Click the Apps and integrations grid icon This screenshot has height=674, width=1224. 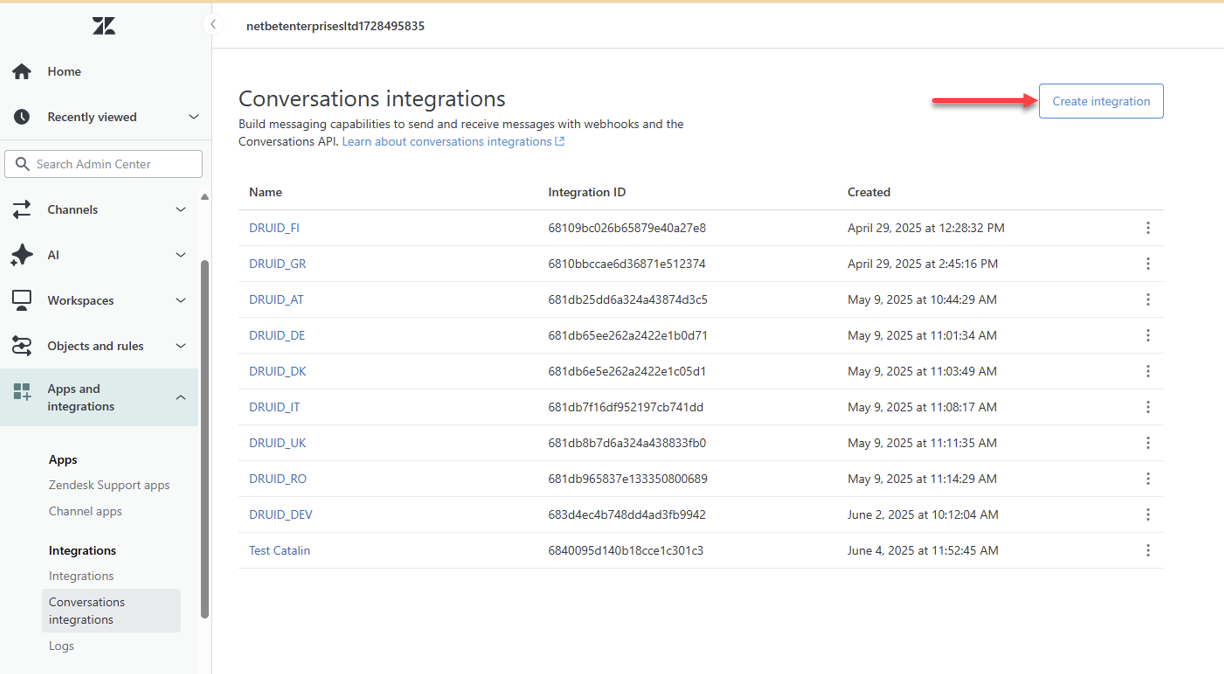click(x=22, y=392)
